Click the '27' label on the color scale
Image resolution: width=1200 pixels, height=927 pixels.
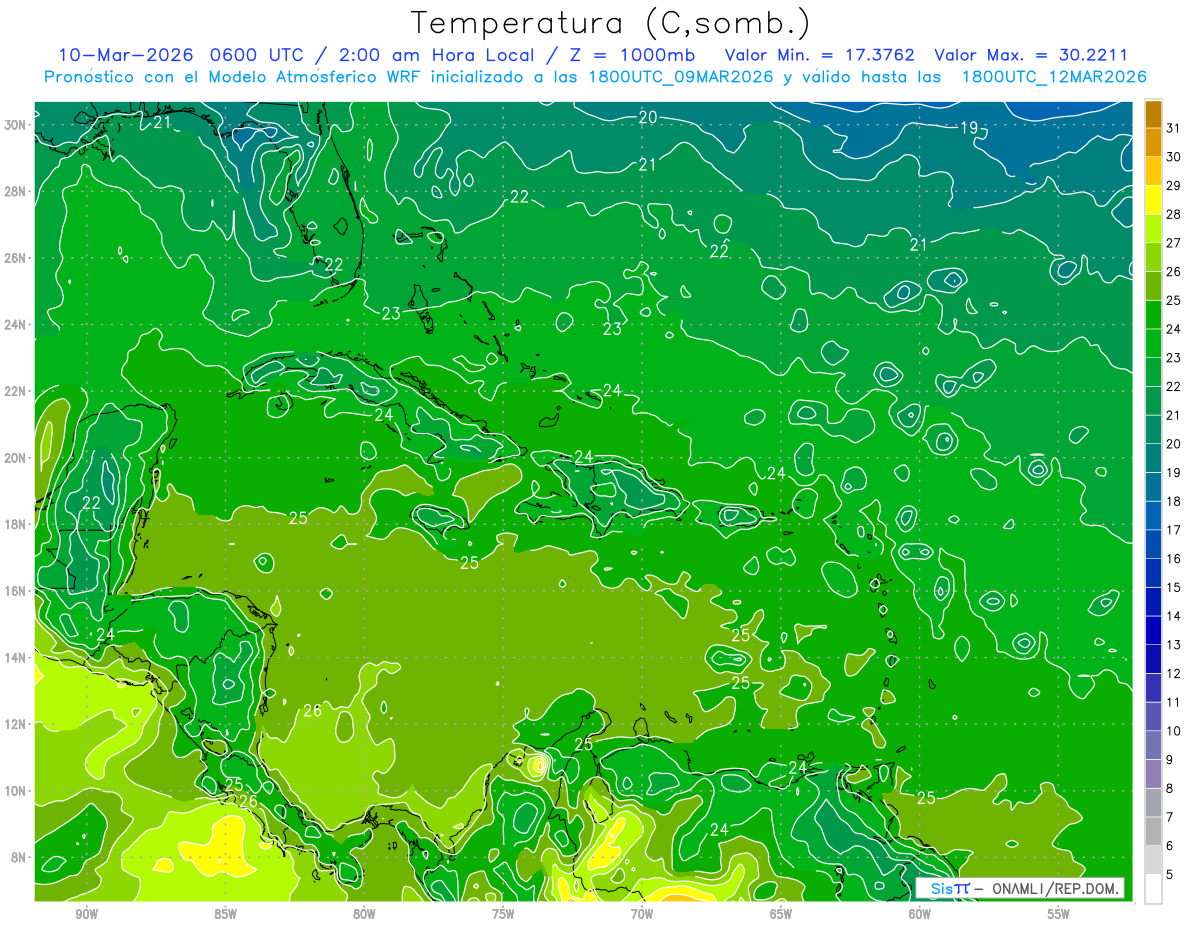point(1174,242)
